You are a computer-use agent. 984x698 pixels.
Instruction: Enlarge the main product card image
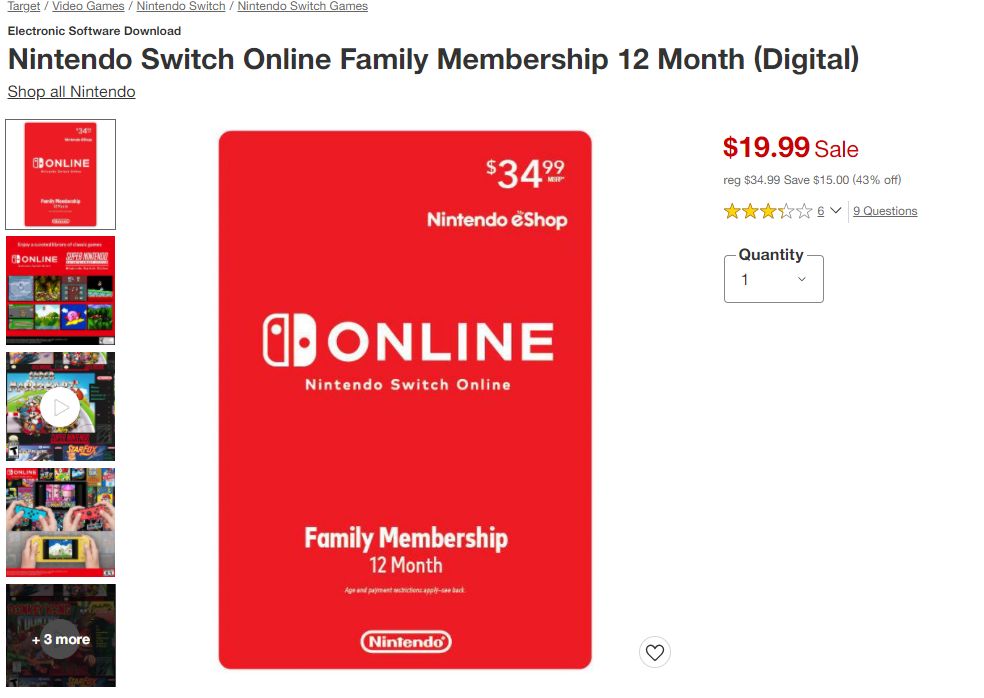click(x=405, y=400)
